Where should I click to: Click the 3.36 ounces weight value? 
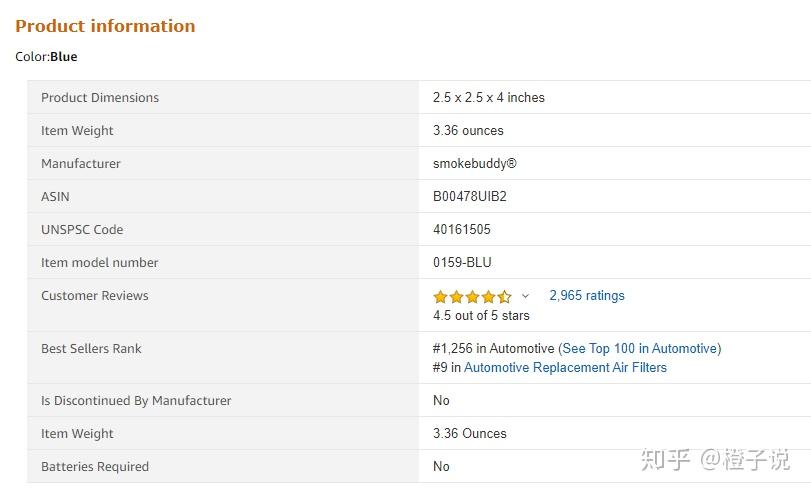click(468, 130)
